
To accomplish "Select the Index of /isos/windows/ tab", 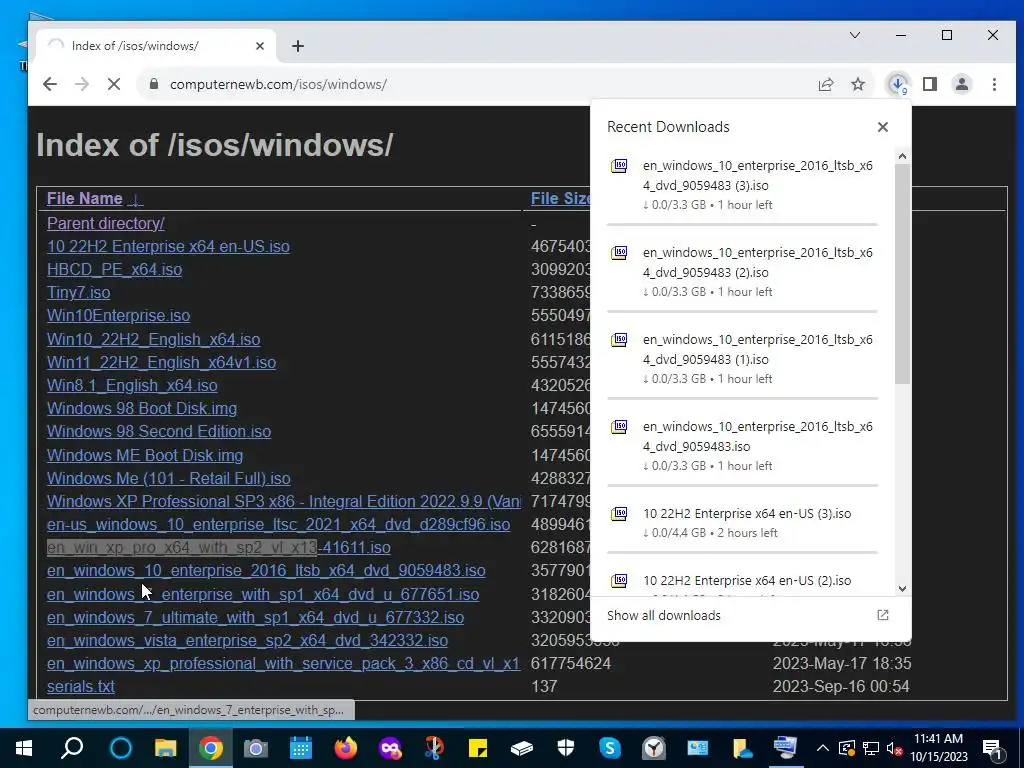I will click(155, 46).
